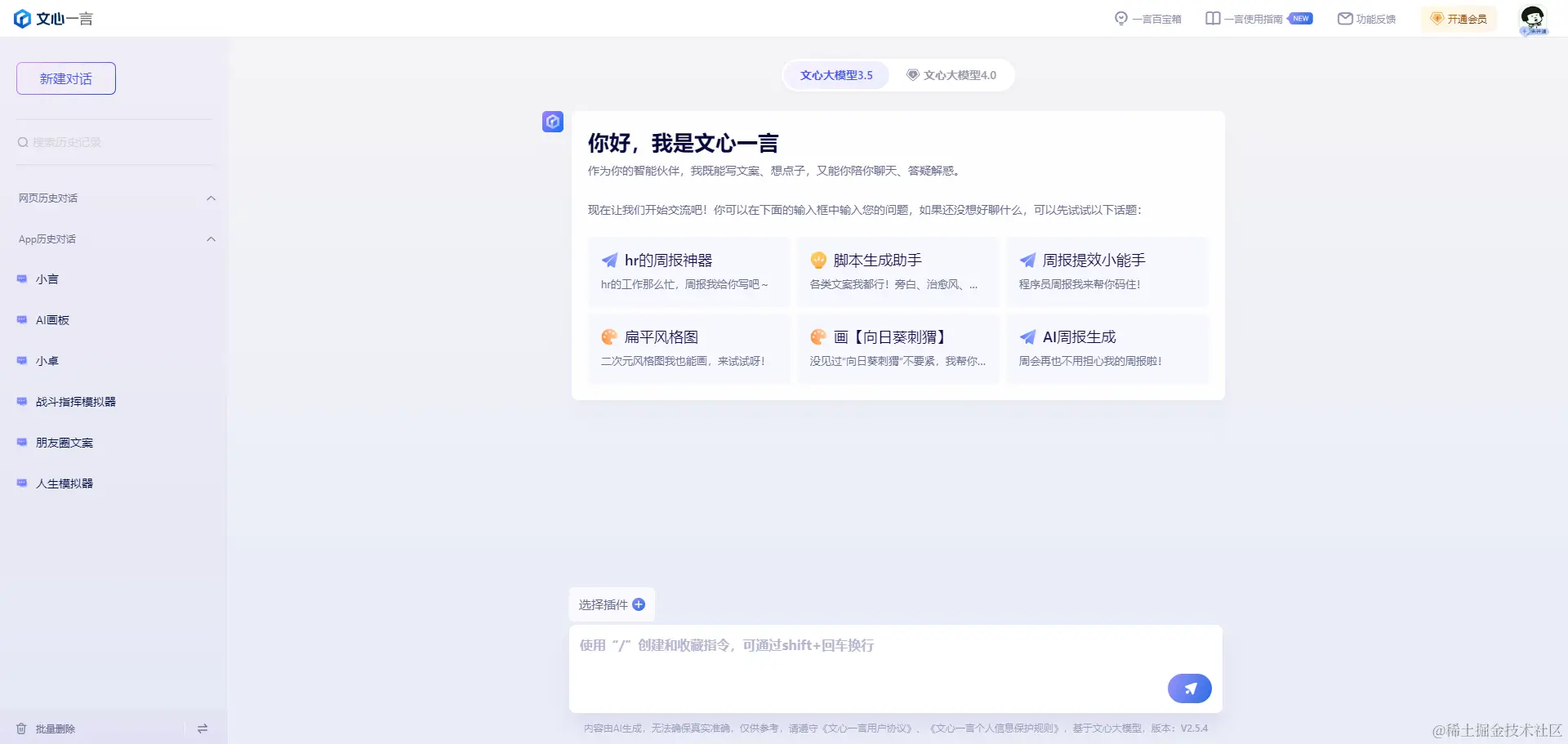Click the palette icon on 扁平风格图
The height and width of the screenshot is (744, 1568).
pos(609,337)
